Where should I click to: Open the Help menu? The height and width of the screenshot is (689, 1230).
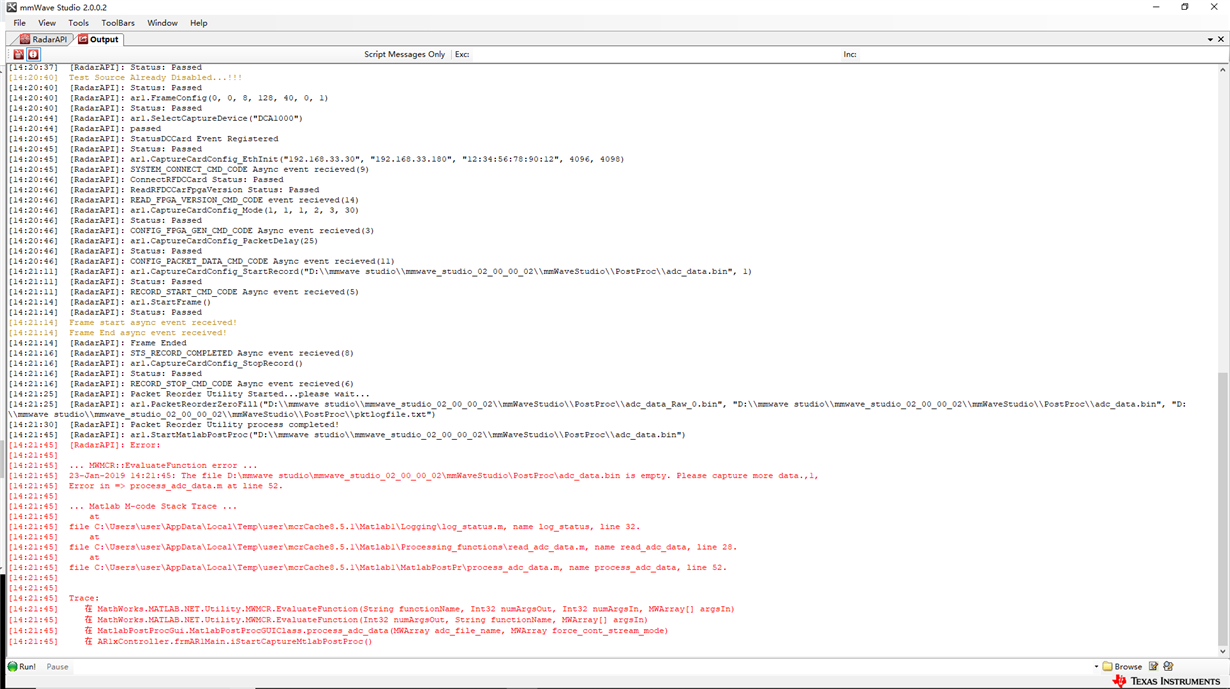(x=199, y=23)
